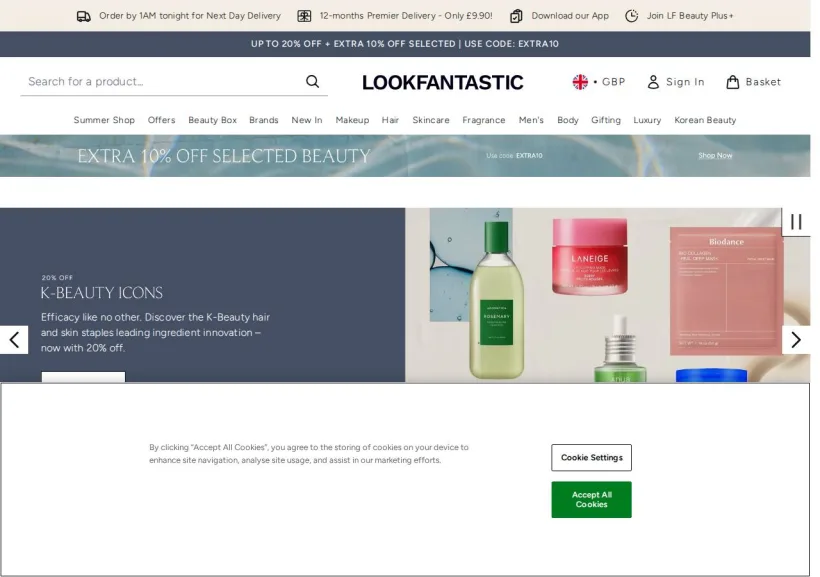This screenshot has width=820, height=577.
Task: Click the Sign In person icon
Action: [653, 82]
